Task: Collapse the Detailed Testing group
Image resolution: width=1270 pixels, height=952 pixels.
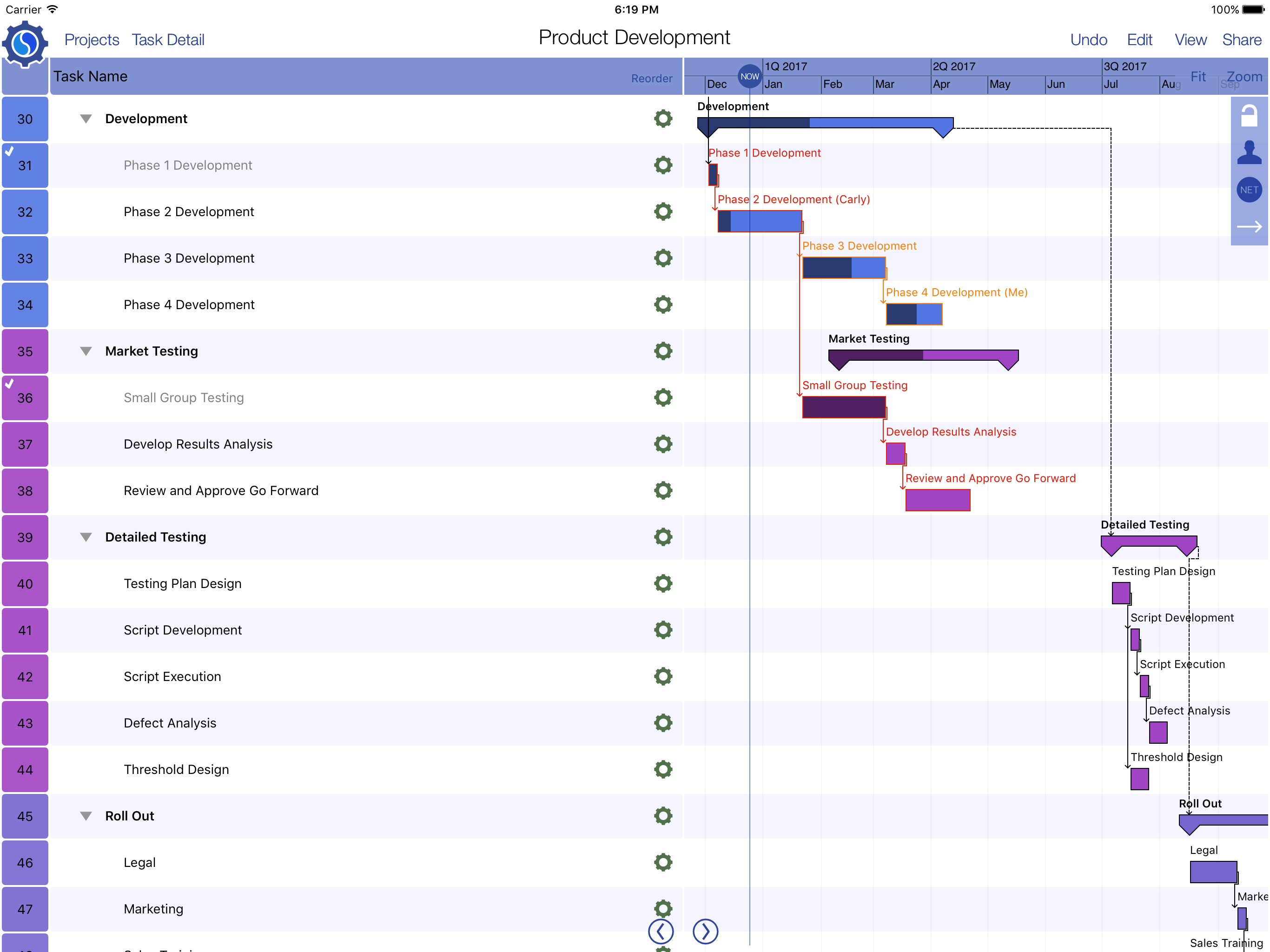Action: [x=86, y=537]
